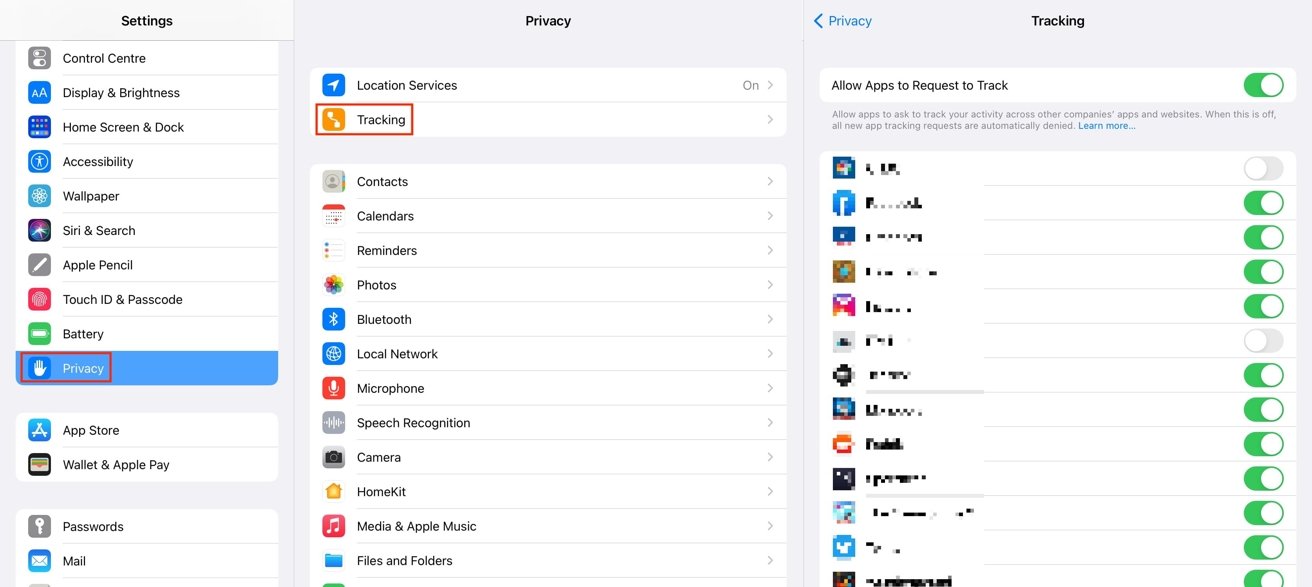Open the HomeKit house icon
1312x587 pixels.
[334, 492]
